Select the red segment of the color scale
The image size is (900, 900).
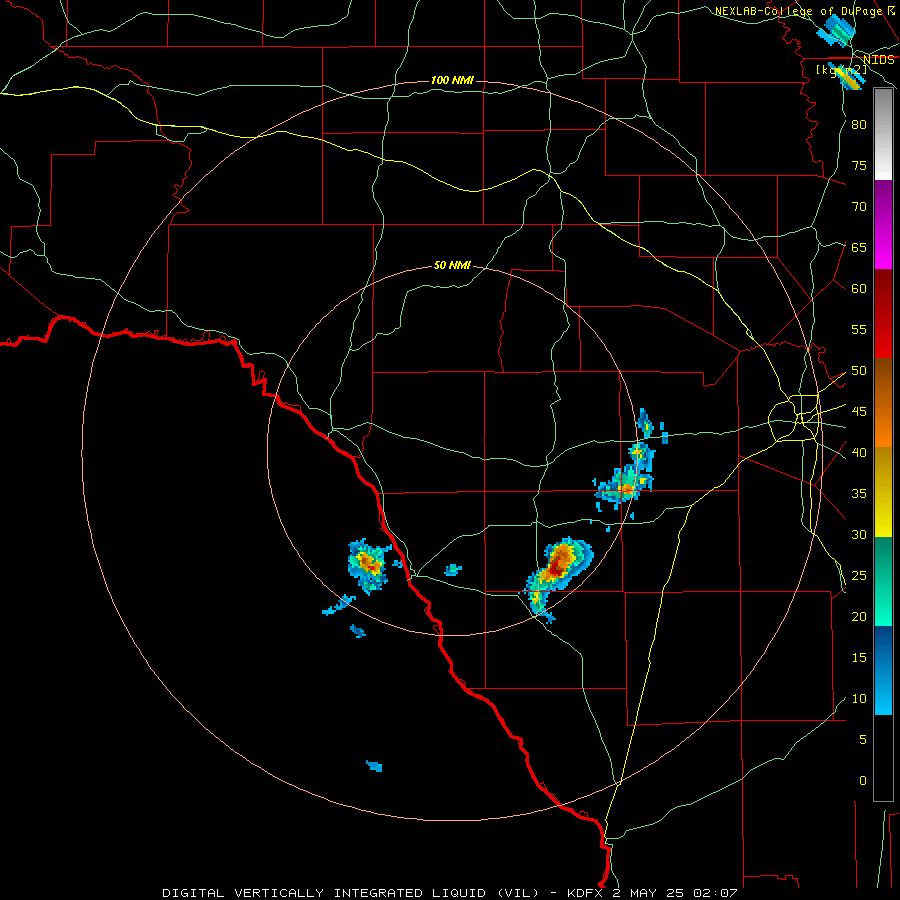[x=883, y=314]
